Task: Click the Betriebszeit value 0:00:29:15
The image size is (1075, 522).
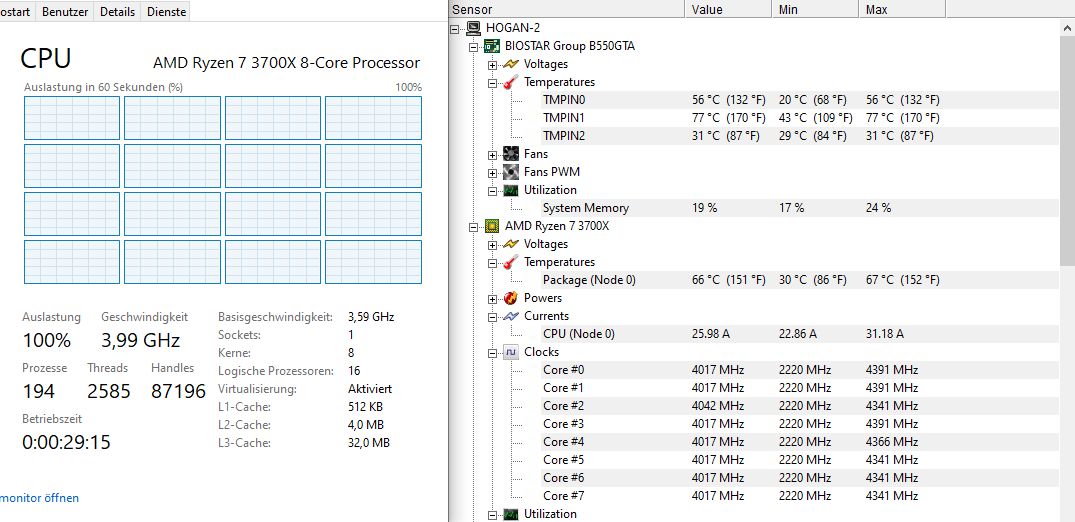Action: coord(67,442)
